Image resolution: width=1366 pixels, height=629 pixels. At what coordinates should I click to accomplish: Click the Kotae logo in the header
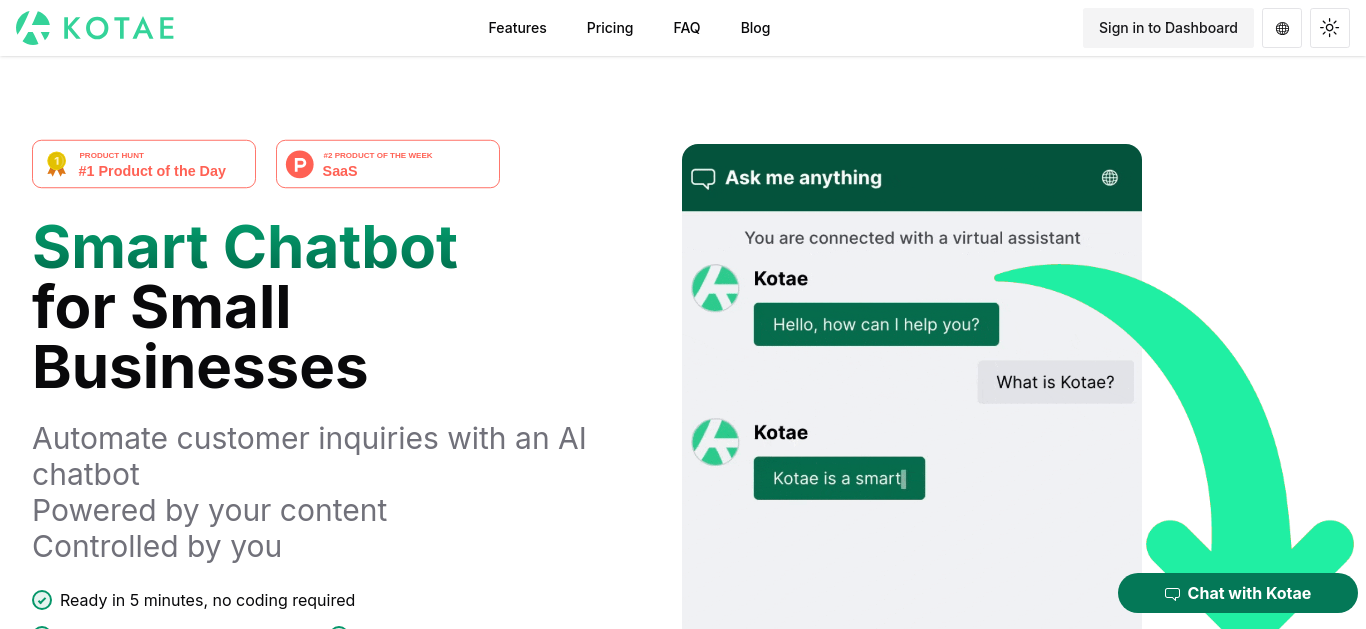[95, 28]
